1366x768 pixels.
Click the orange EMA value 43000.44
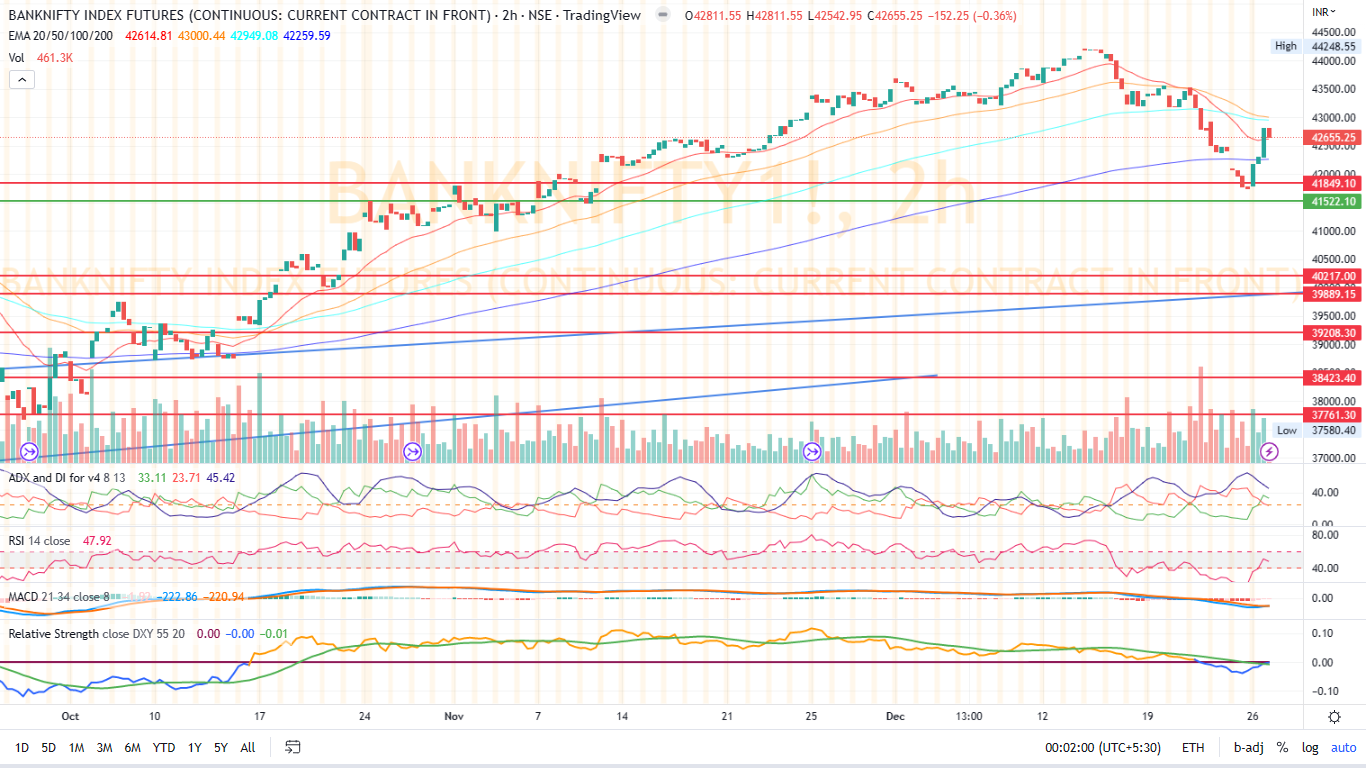click(201, 36)
